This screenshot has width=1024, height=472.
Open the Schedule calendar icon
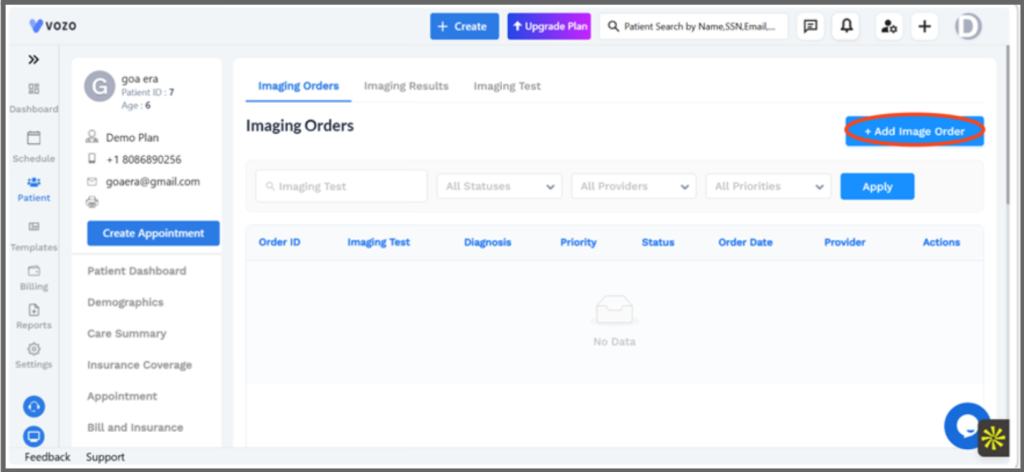pos(33,138)
